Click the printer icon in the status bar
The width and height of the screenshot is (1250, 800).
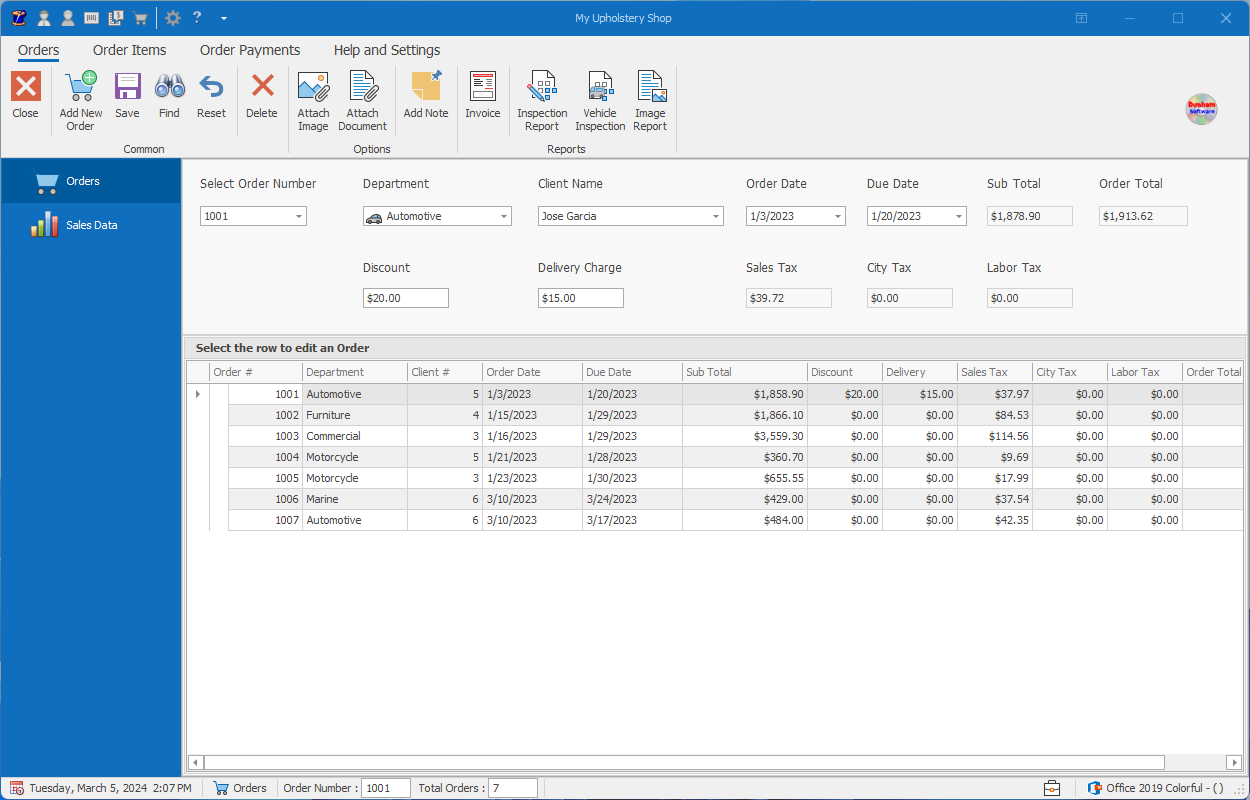pos(1052,788)
